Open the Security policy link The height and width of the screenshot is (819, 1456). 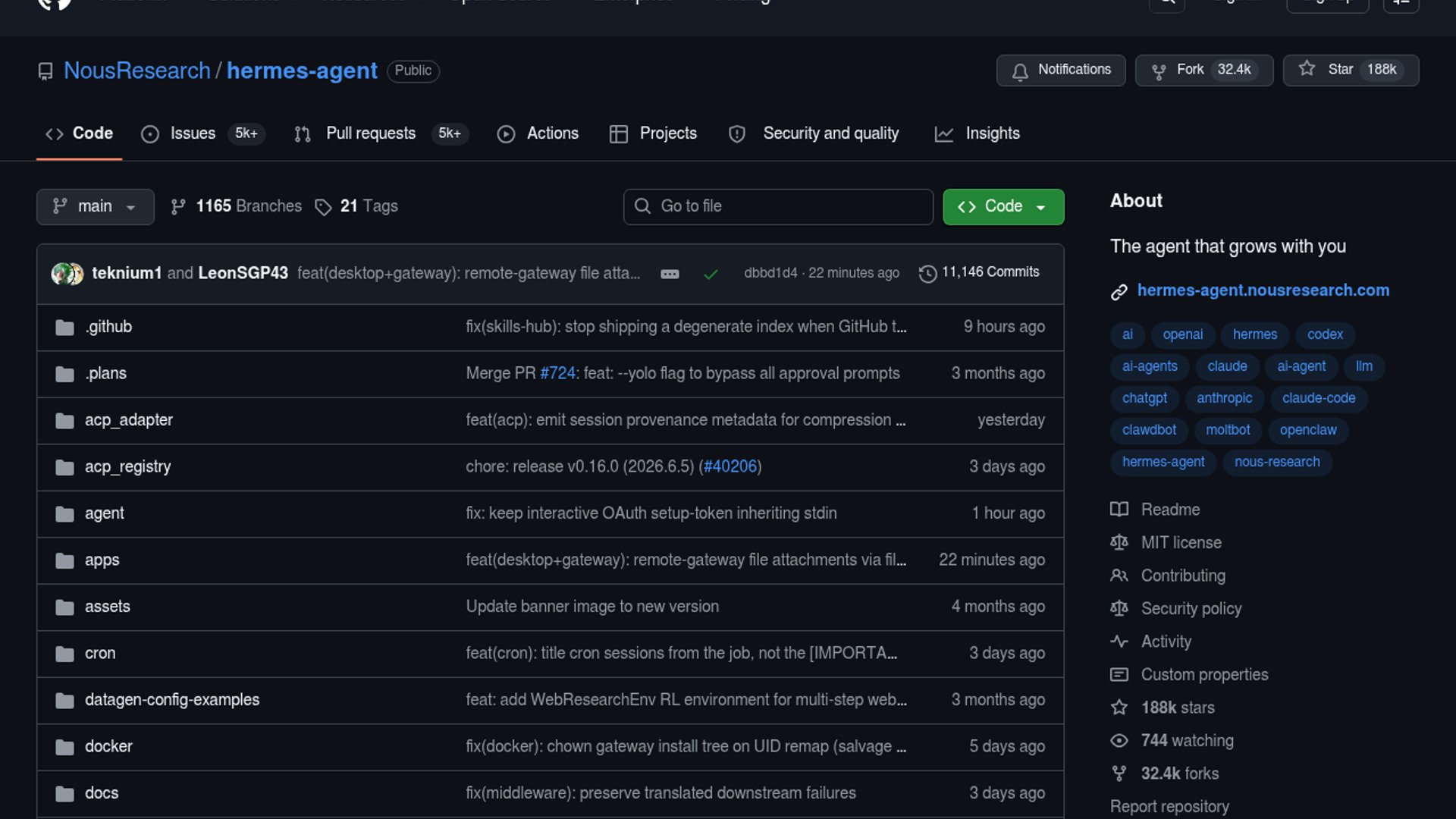point(1191,609)
